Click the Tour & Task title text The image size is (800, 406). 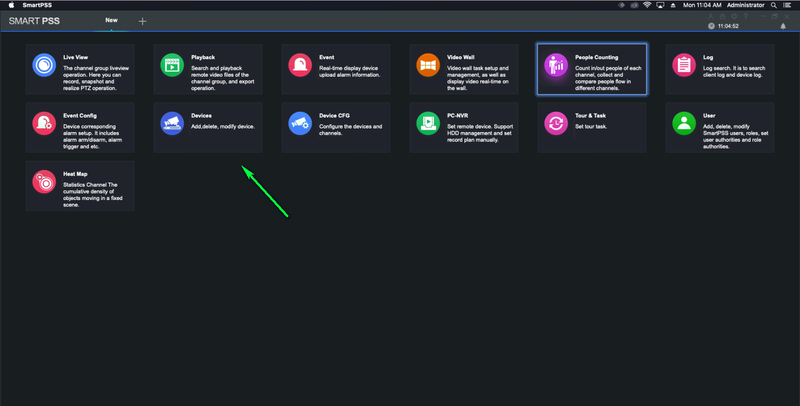point(590,116)
